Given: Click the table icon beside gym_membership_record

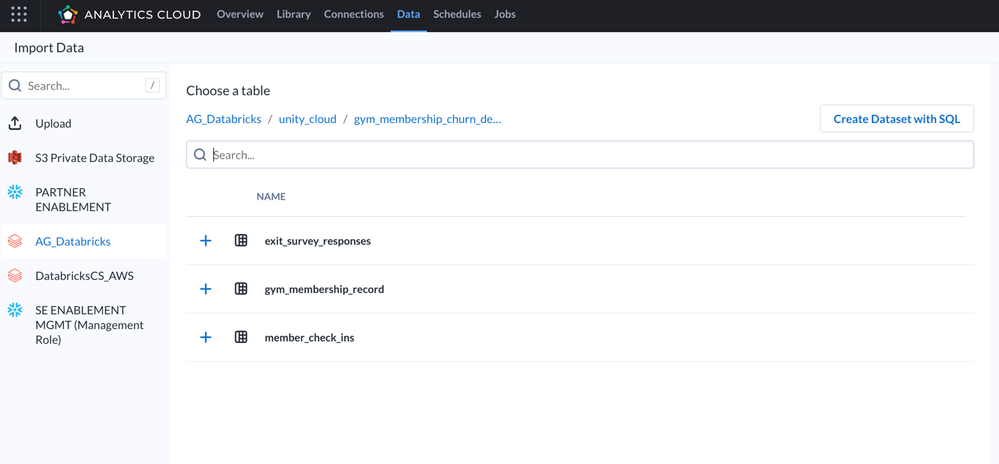Looking at the screenshot, I should coord(241,289).
